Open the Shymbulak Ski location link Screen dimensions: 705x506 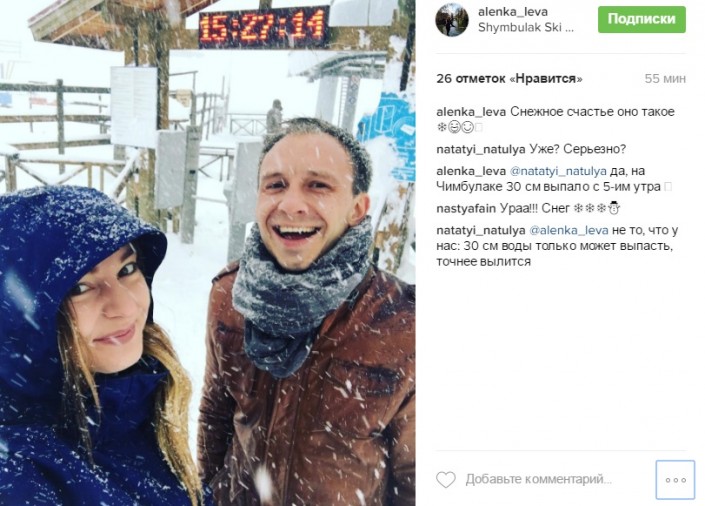pyautogui.click(x=526, y=27)
